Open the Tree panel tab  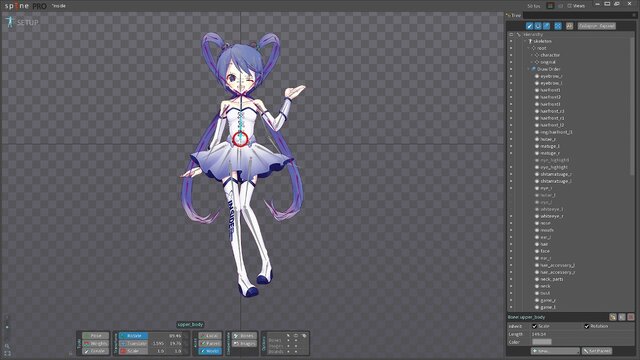514,16
